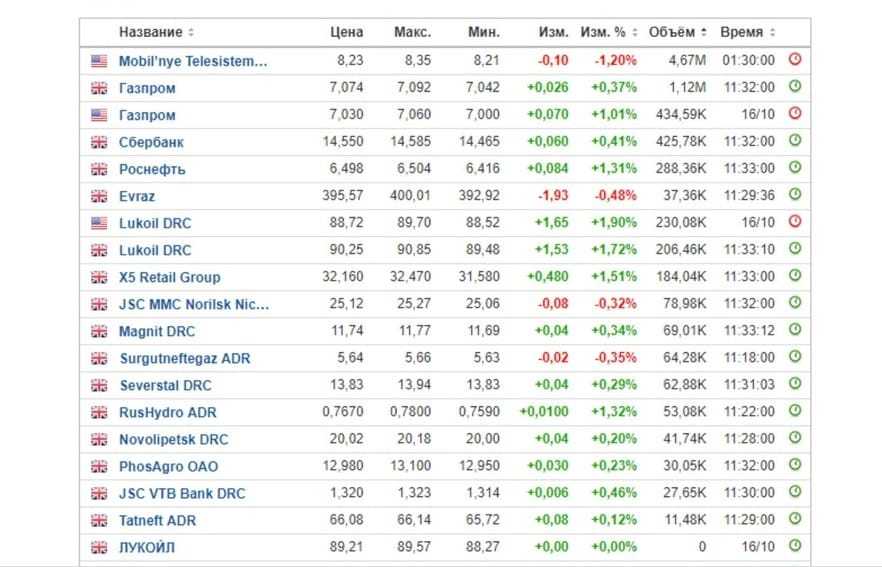The height and width of the screenshot is (567, 882).
Task: Click the green clock icon in X5 Retail Group row
Action: [x=795, y=276]
